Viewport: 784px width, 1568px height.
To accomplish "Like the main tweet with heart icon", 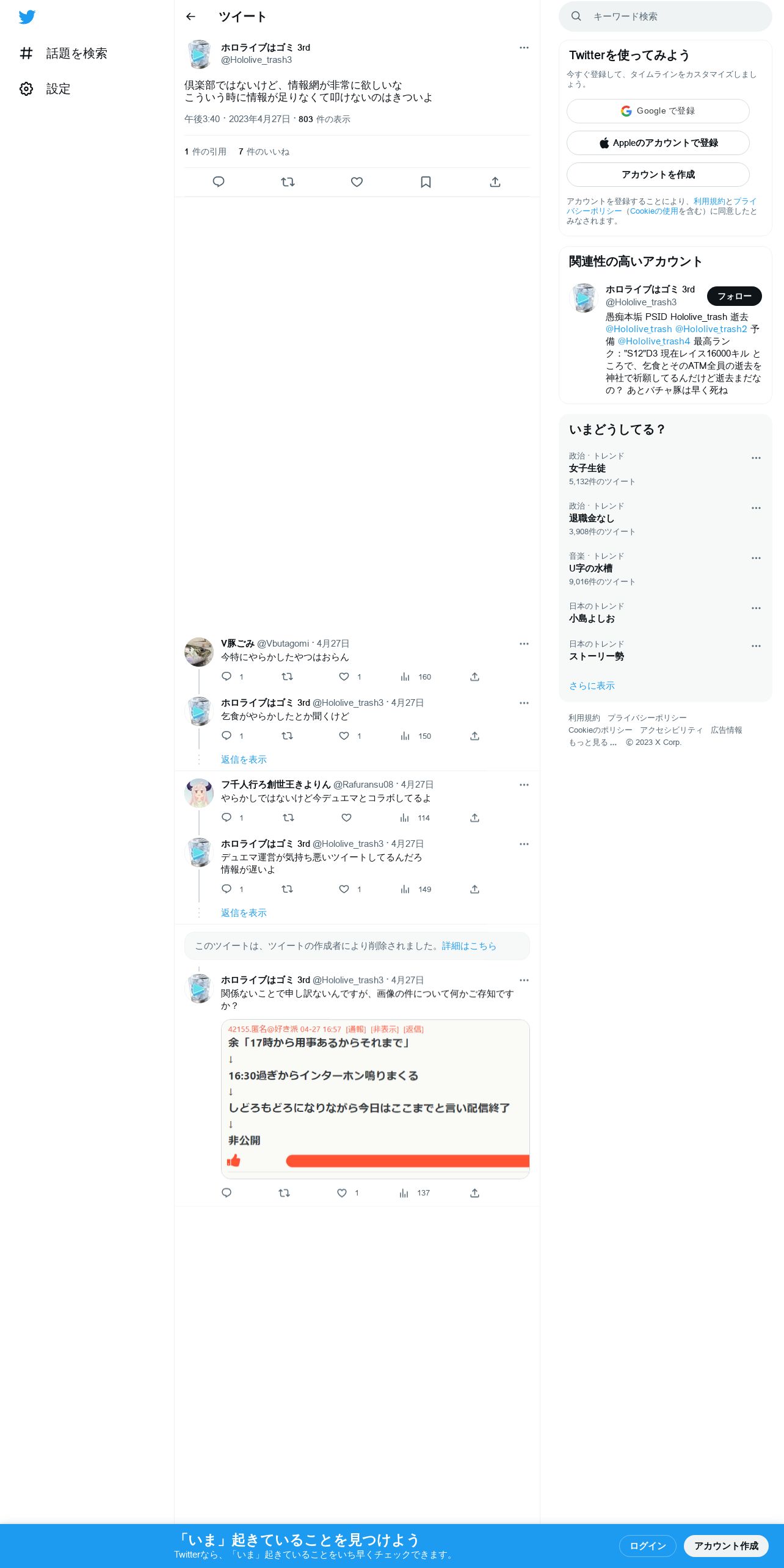I will click(x=357, y=182).
